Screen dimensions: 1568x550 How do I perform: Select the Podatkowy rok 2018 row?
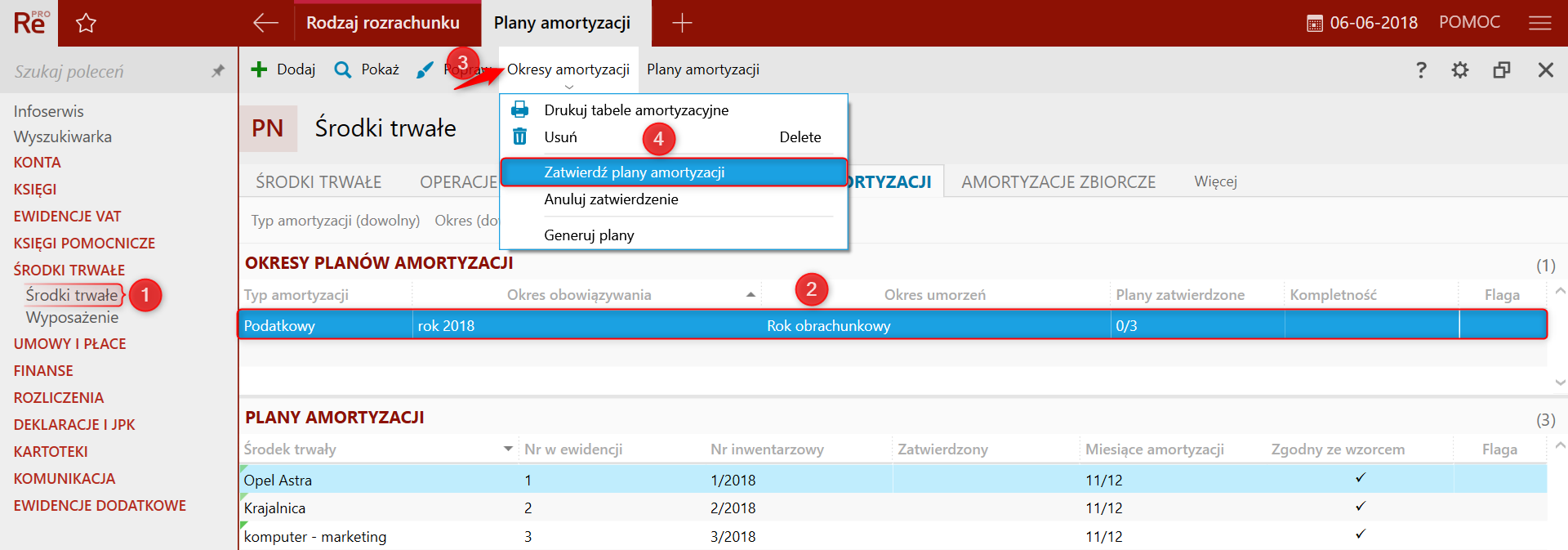tap(893, 325)
